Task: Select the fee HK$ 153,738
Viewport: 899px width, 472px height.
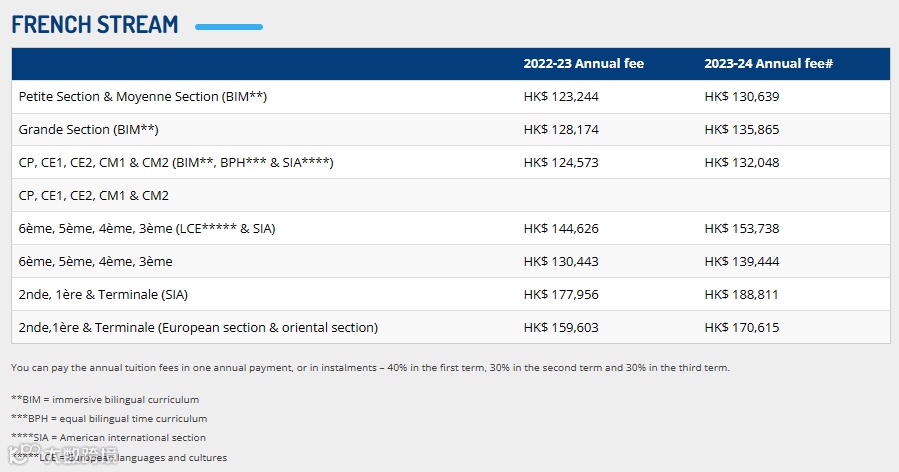Action: 742,228
